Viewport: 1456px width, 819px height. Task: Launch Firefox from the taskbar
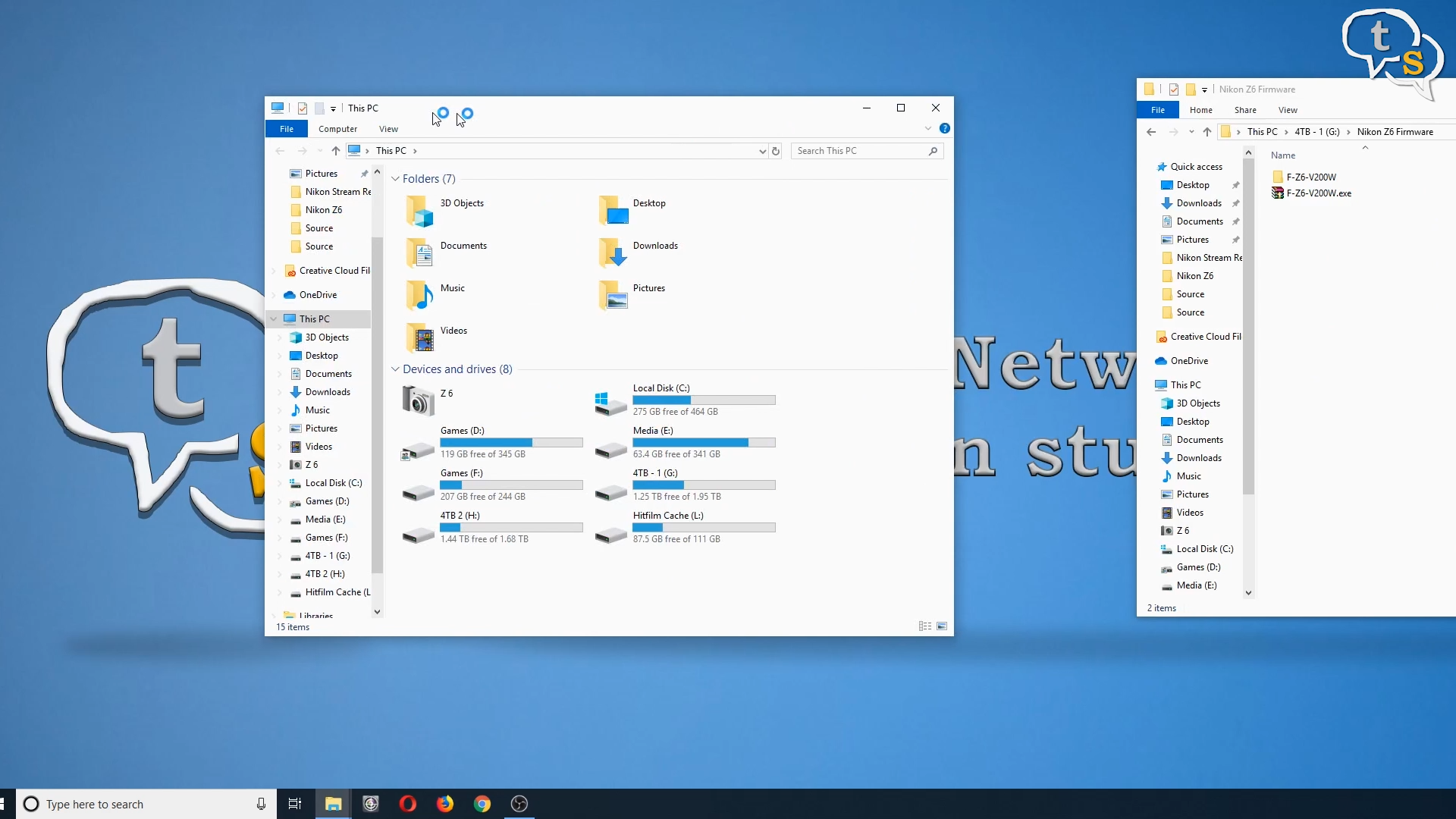click(x=445, y=804)
